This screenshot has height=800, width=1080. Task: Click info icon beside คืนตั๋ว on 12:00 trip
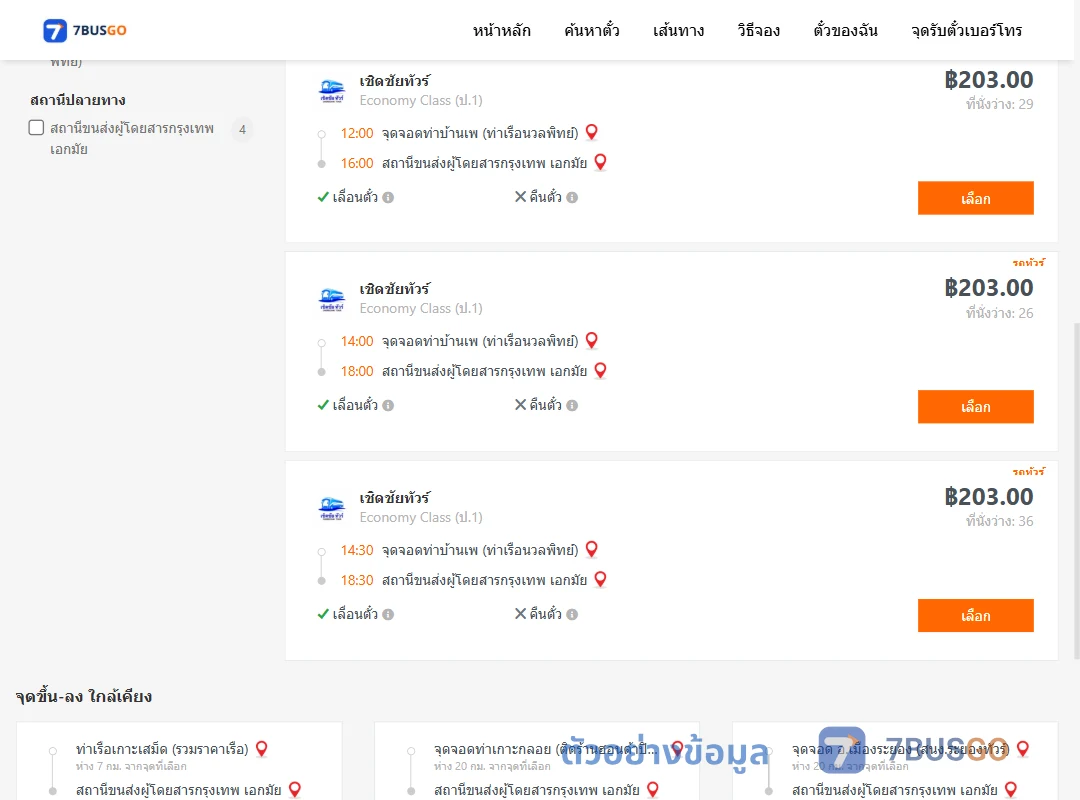click(572, 198)
